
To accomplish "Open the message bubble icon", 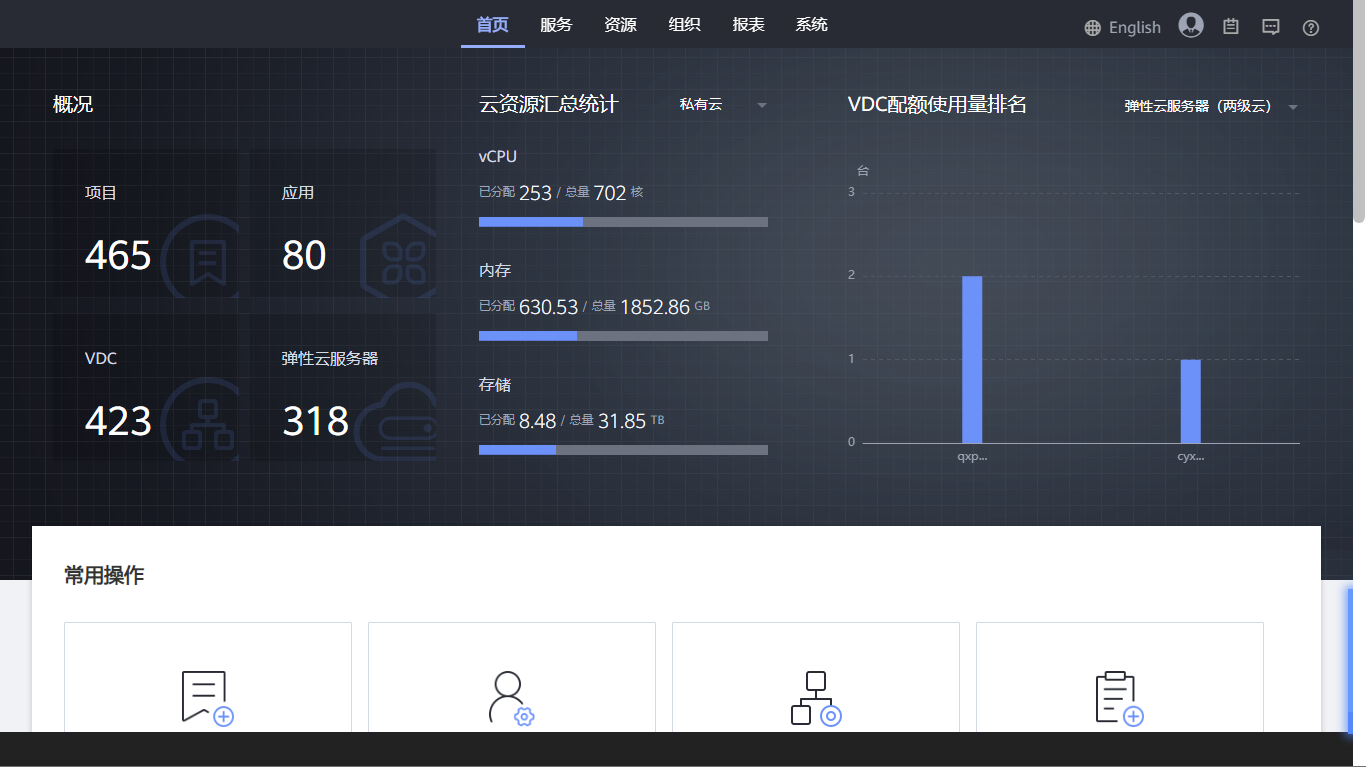I will 1270,27.
